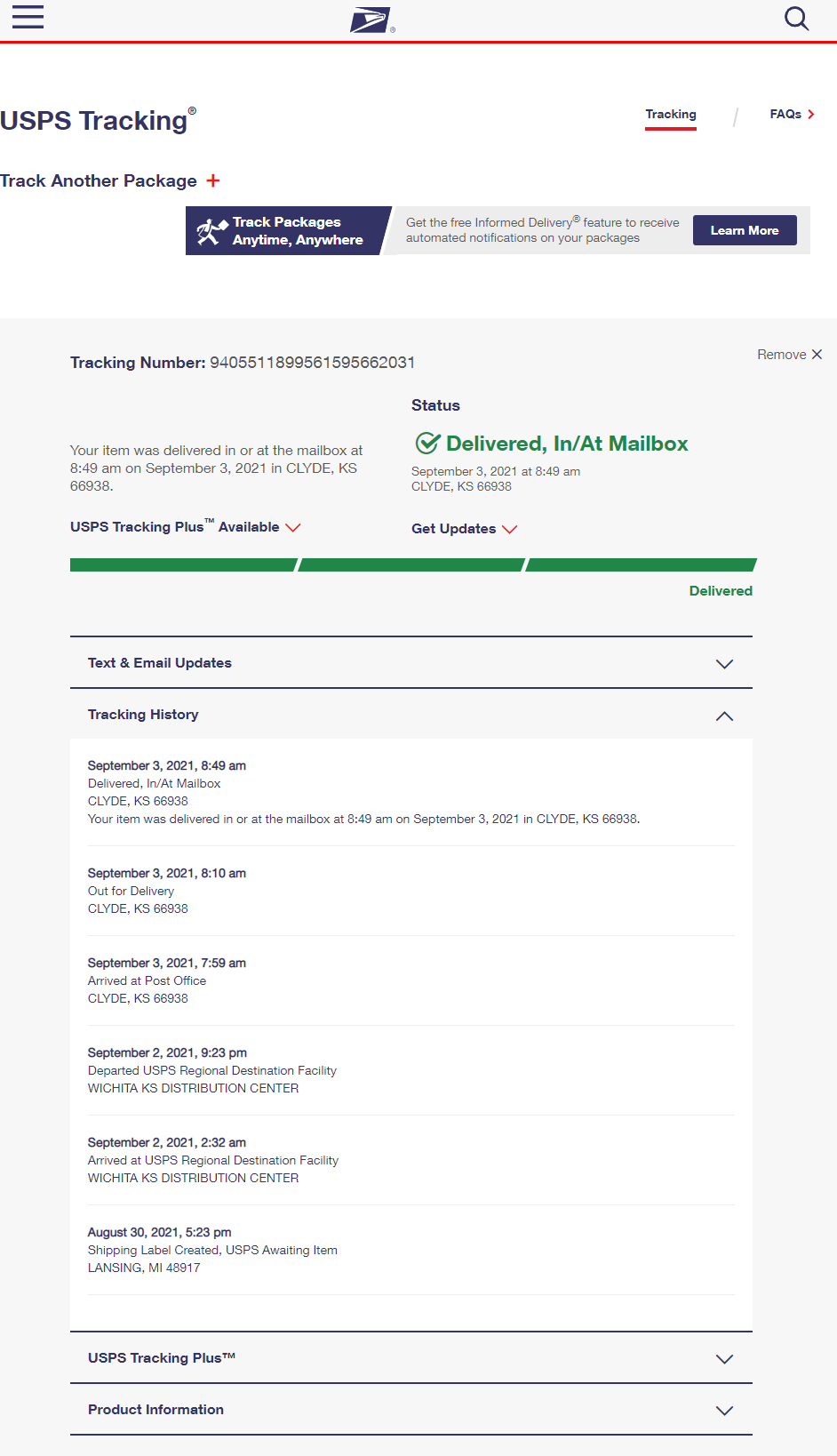Click the Learn More button
This screenshot has height=1456, width=837.
pyautogui.click(x=745, y=230)
